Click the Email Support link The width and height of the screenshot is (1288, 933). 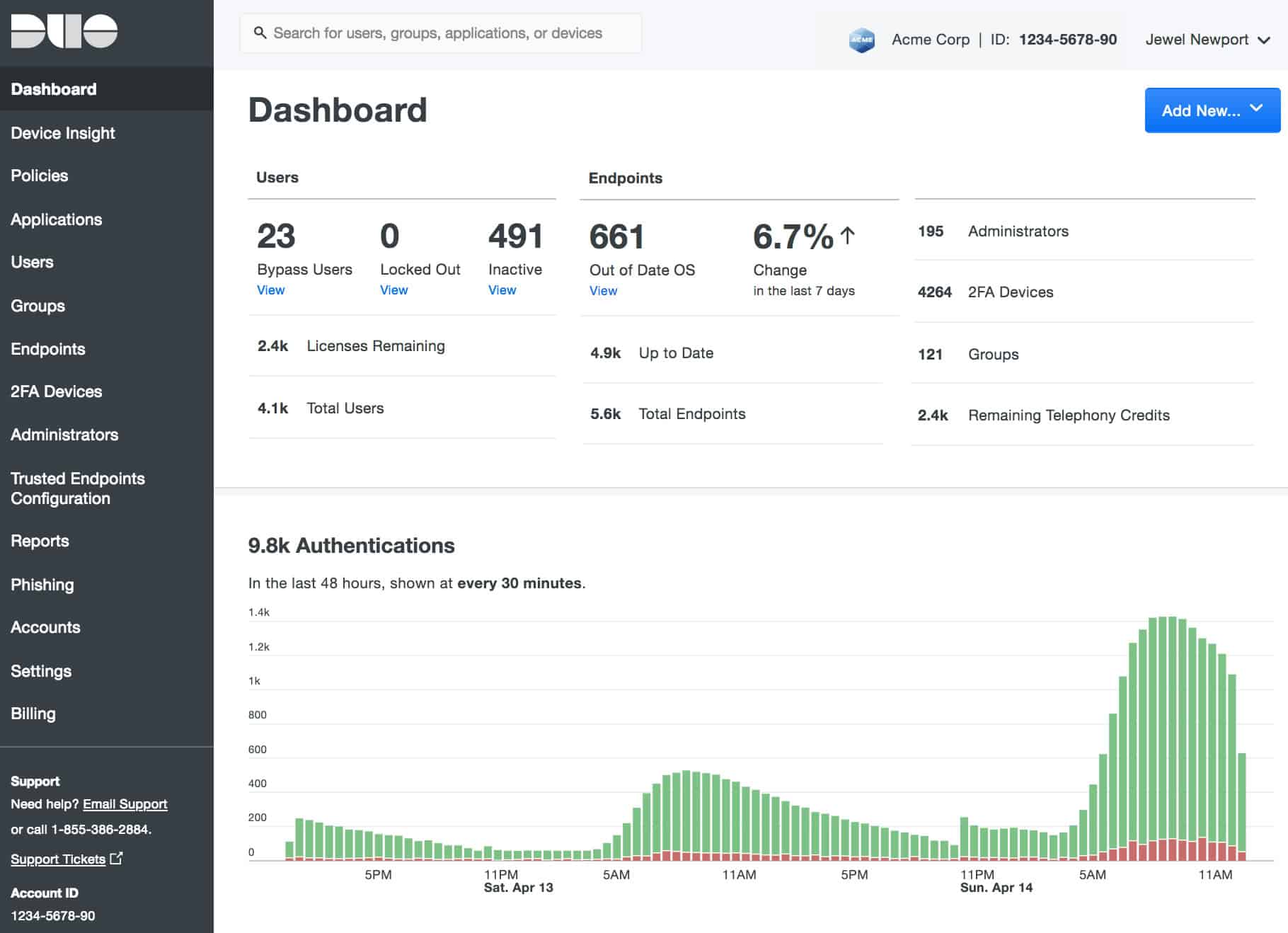[x=125, y=804]
